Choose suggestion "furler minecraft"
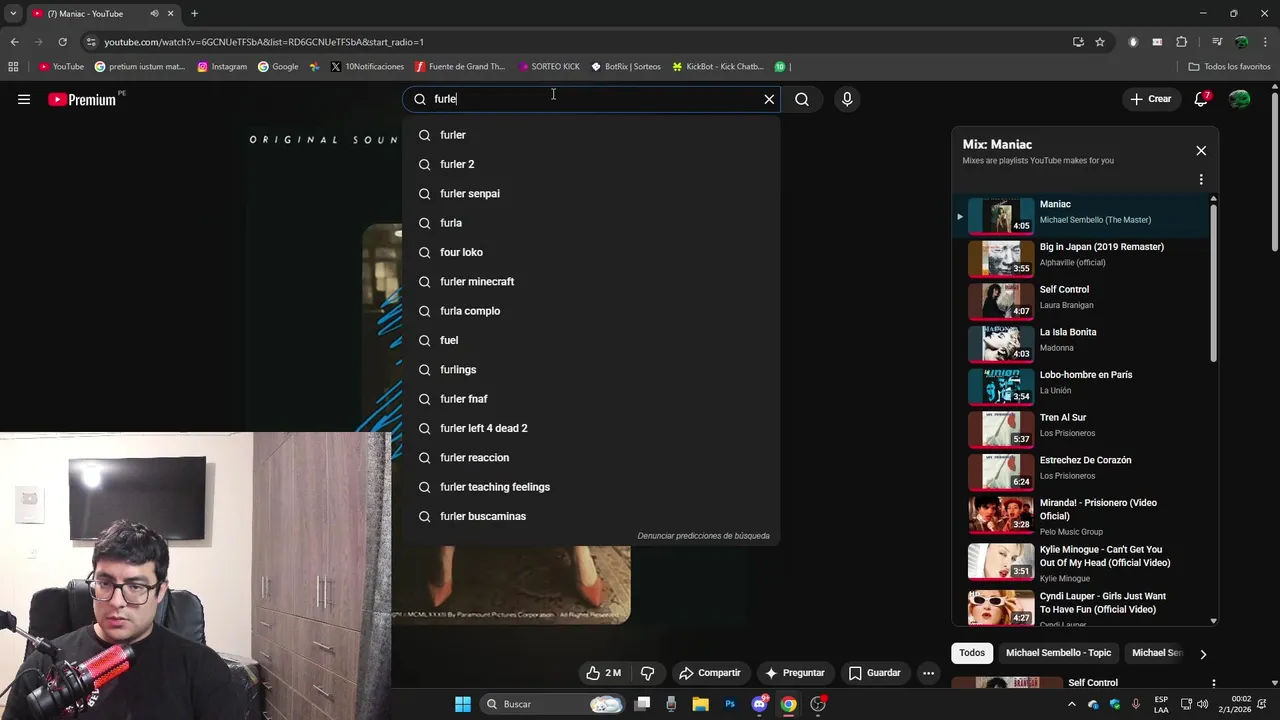The width and height of the screenshot is (1280, 720). click(x=591, y=282)
